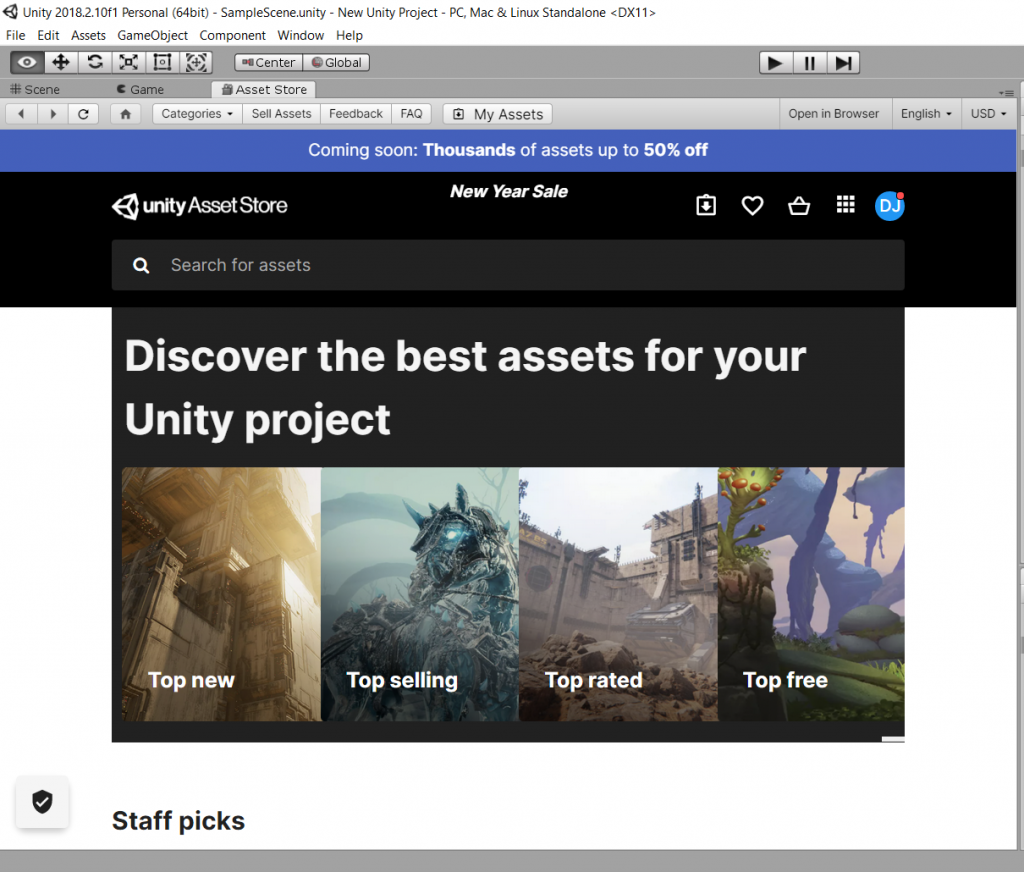This screenshot has height=872, width=1024.
Task: Go to Asset Store home page
Action: pyautogui.click(x=126, y=114)
